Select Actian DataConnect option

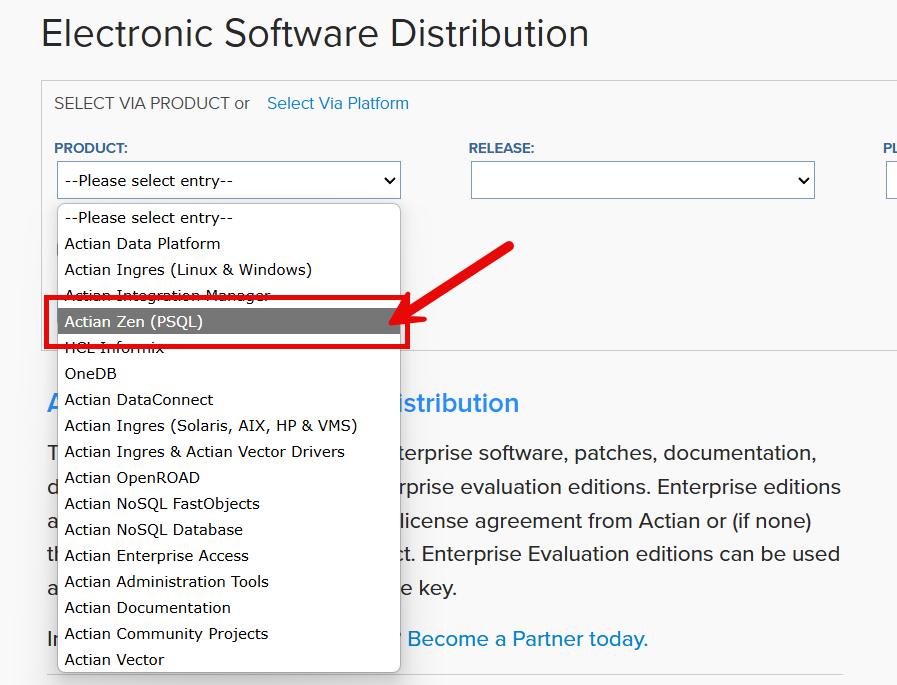229,399
